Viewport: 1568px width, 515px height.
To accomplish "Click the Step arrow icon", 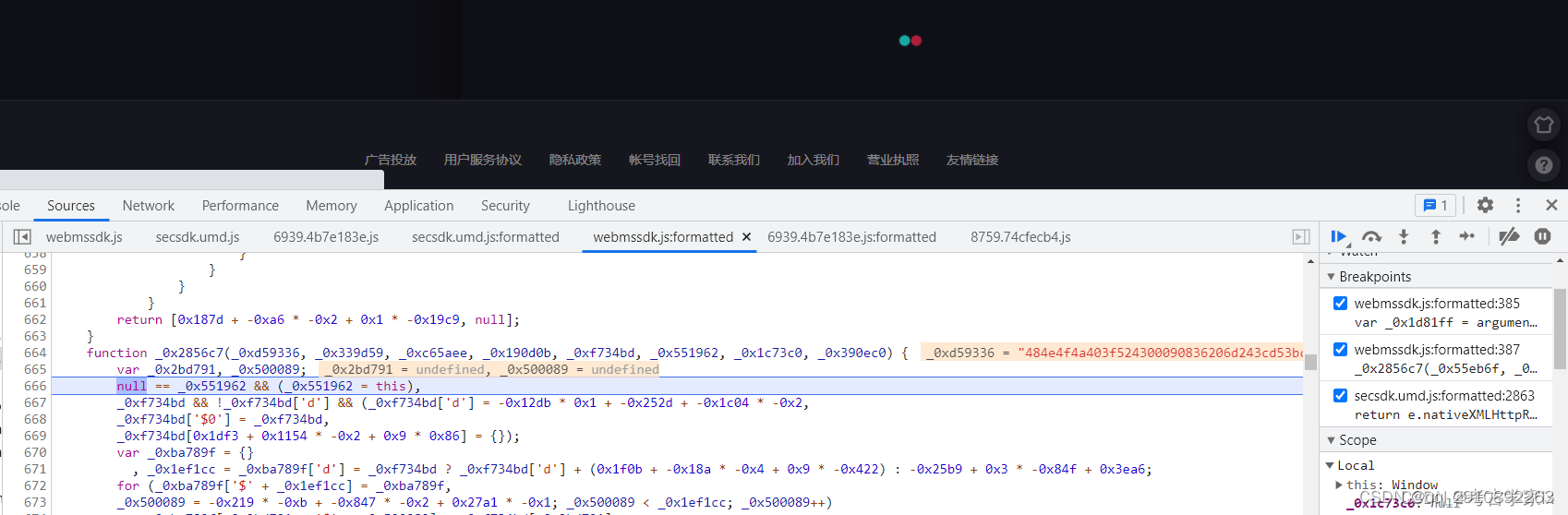I will (1467, 237).
